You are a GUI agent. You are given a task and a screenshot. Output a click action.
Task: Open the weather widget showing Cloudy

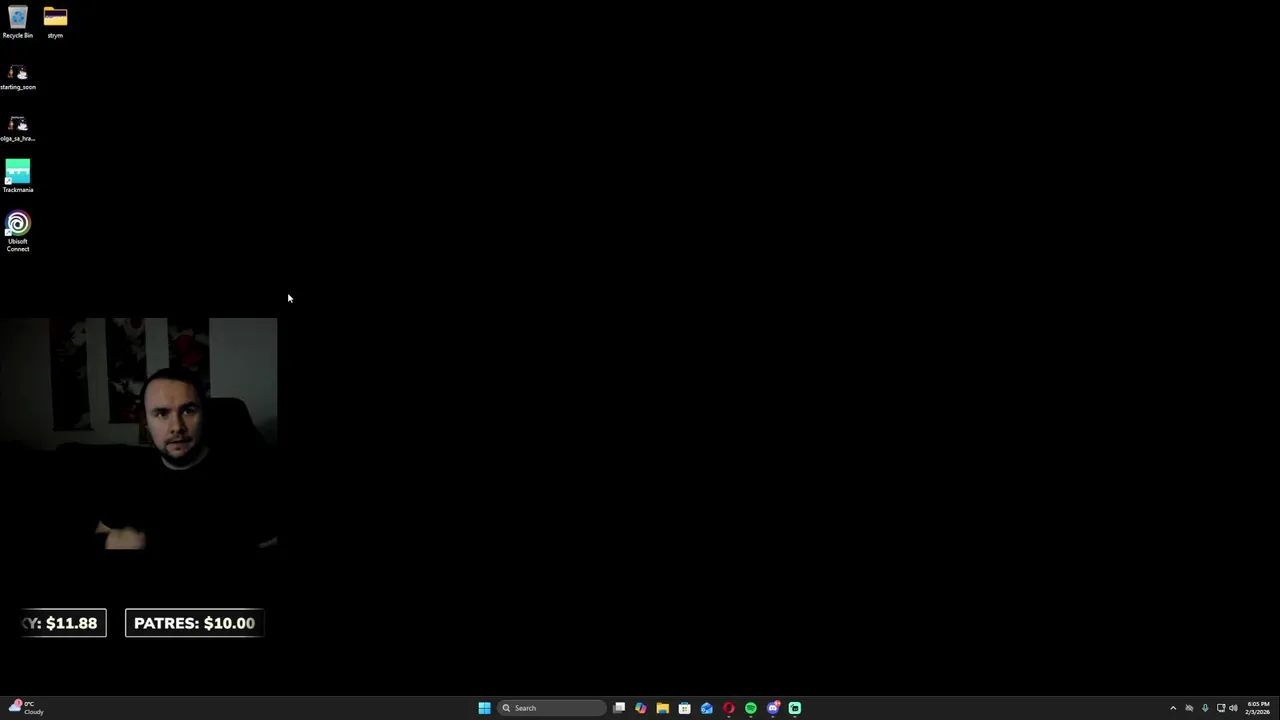[27, 708]
